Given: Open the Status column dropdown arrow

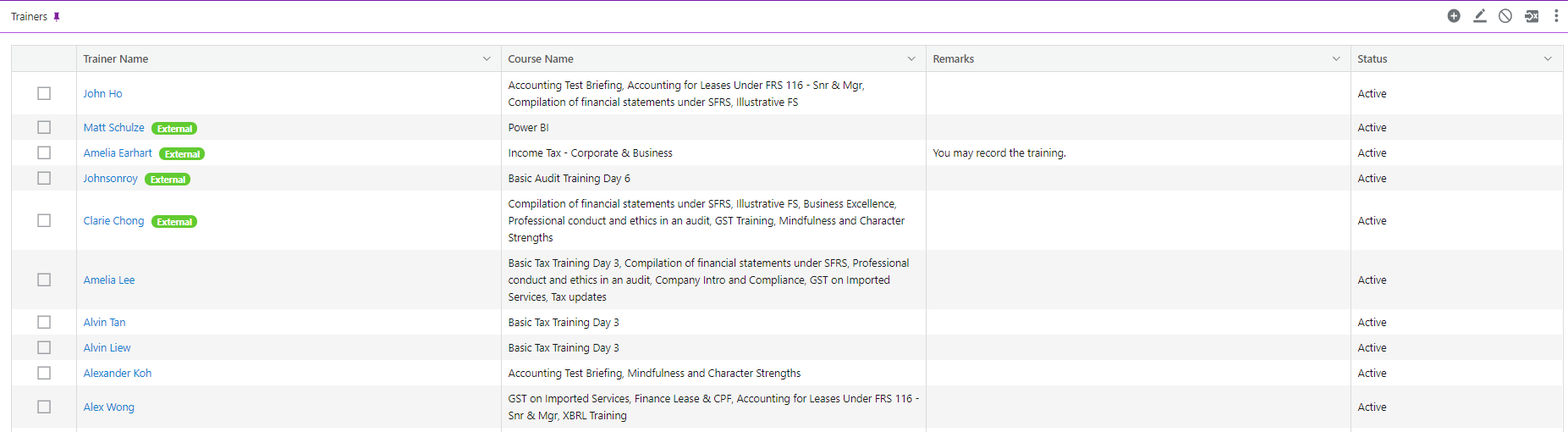Looking at the screenshot, I should pos(1548,58).
